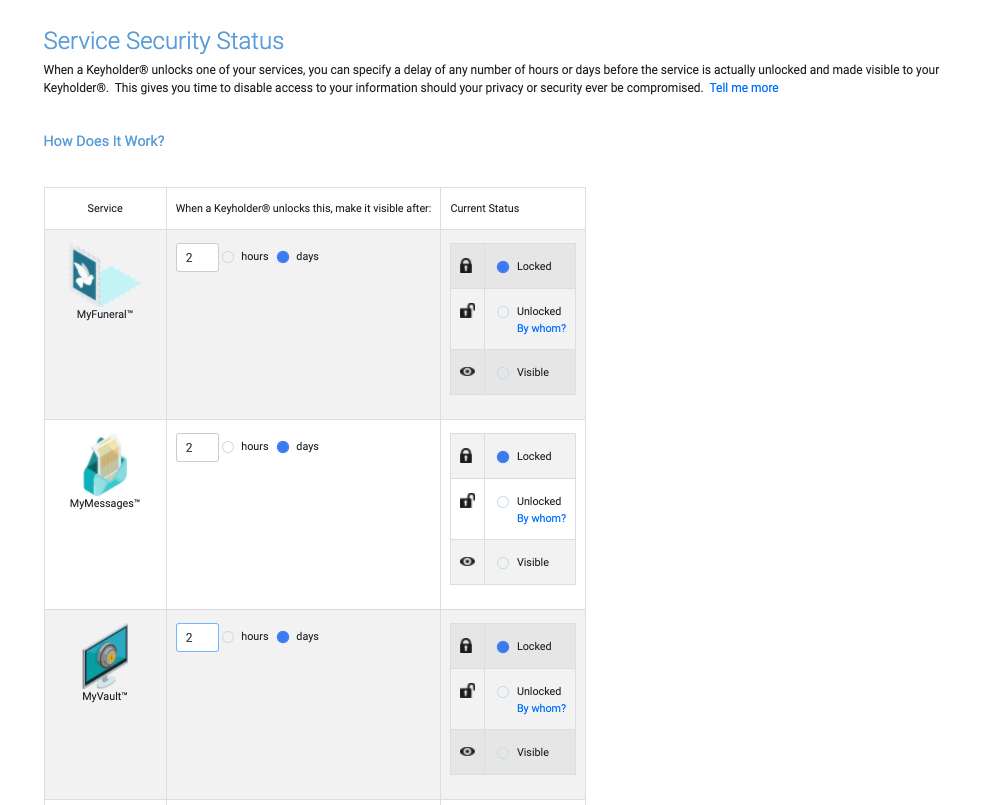
Task: Click the closed padlock icon for MyFuneral
Action: (x=466, y=266)
